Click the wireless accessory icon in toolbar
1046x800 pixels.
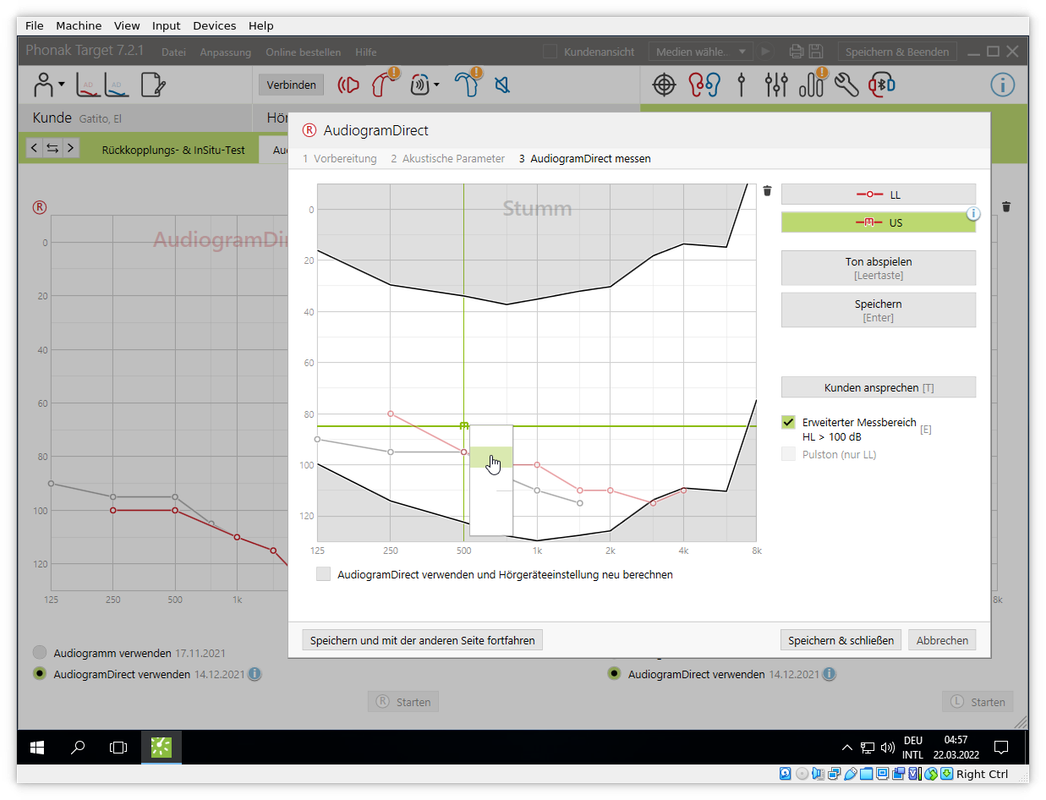pos(420,85)
